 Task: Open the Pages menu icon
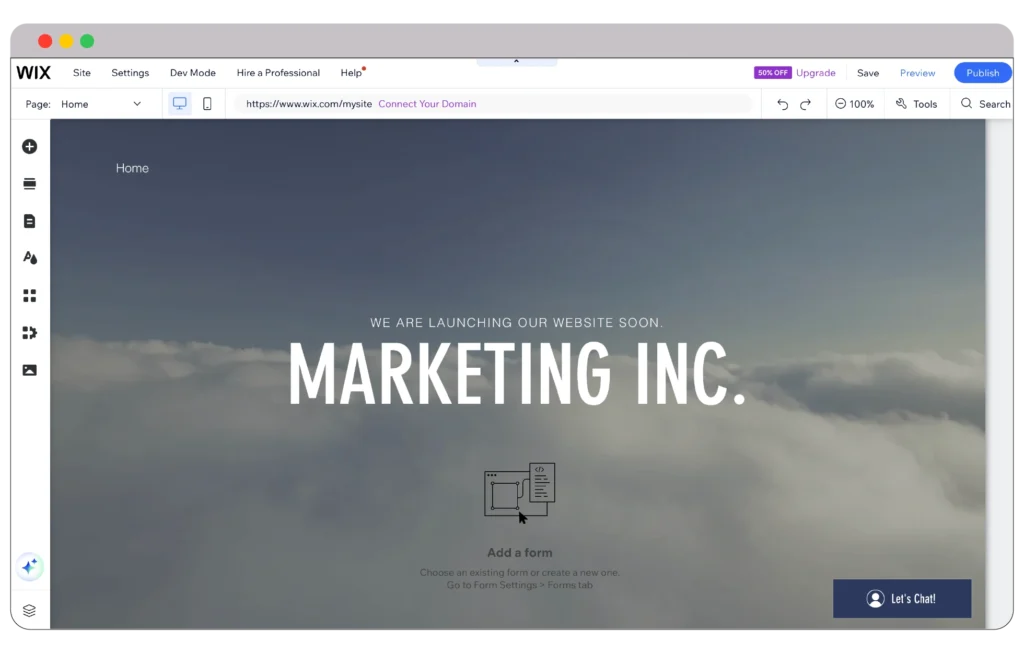coord(29,221)
